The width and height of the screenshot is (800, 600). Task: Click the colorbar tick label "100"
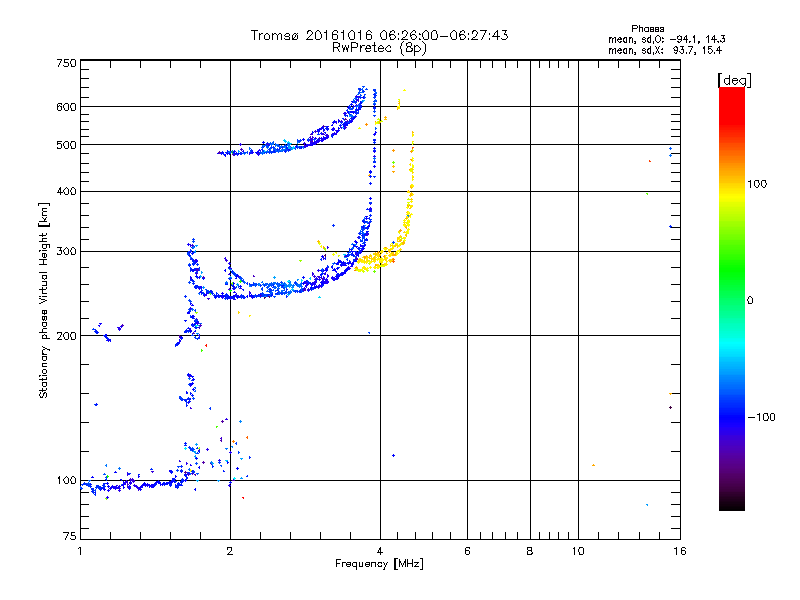click(757, 184)
